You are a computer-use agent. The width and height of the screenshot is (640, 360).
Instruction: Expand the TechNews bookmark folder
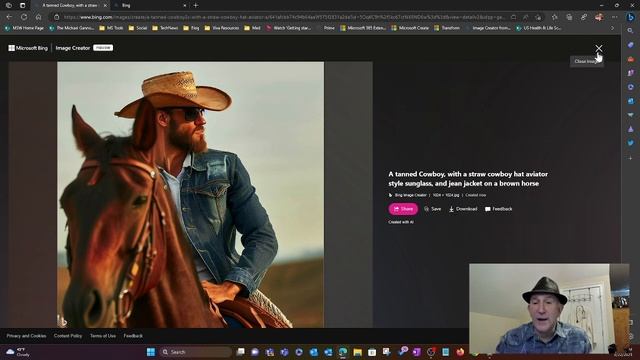pos(164,28)
